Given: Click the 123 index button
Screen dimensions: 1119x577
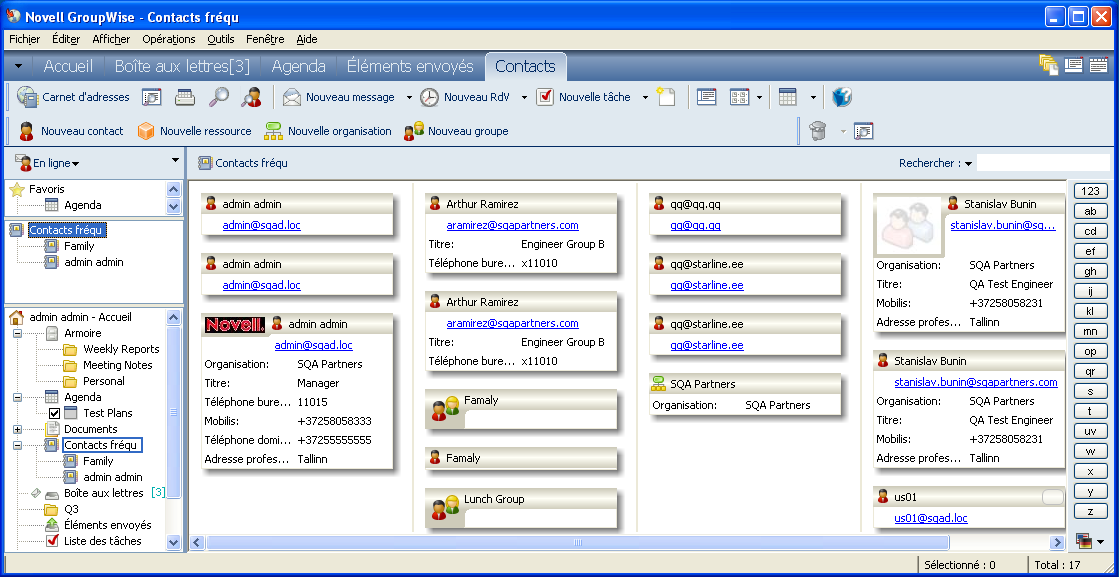Looking at the screenshot, I should (x=1090, y=191).
